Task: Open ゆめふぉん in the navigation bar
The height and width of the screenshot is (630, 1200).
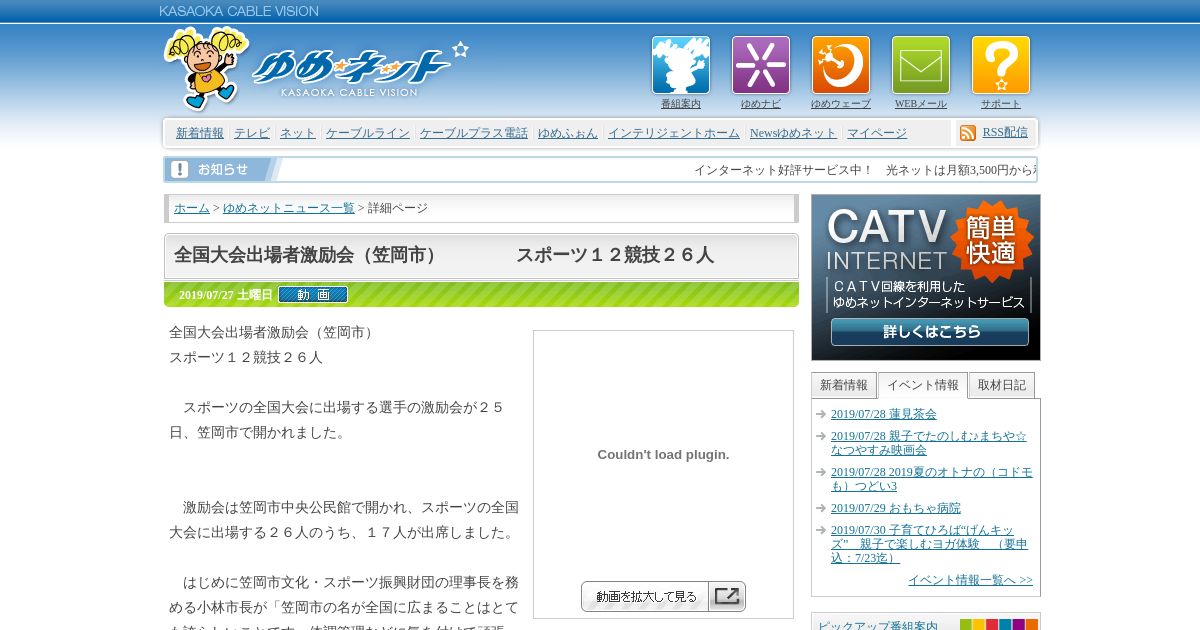Action: (568, 133)
